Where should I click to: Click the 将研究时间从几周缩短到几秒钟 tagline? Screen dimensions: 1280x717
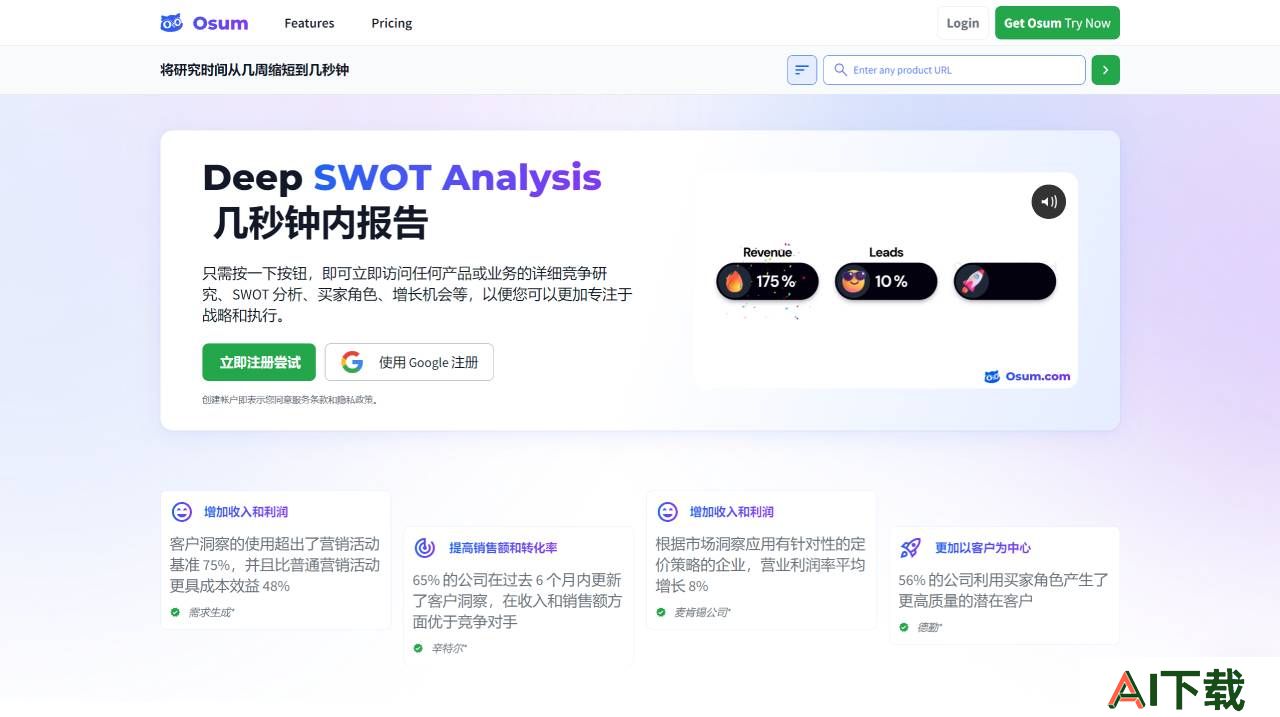(254, 70)
